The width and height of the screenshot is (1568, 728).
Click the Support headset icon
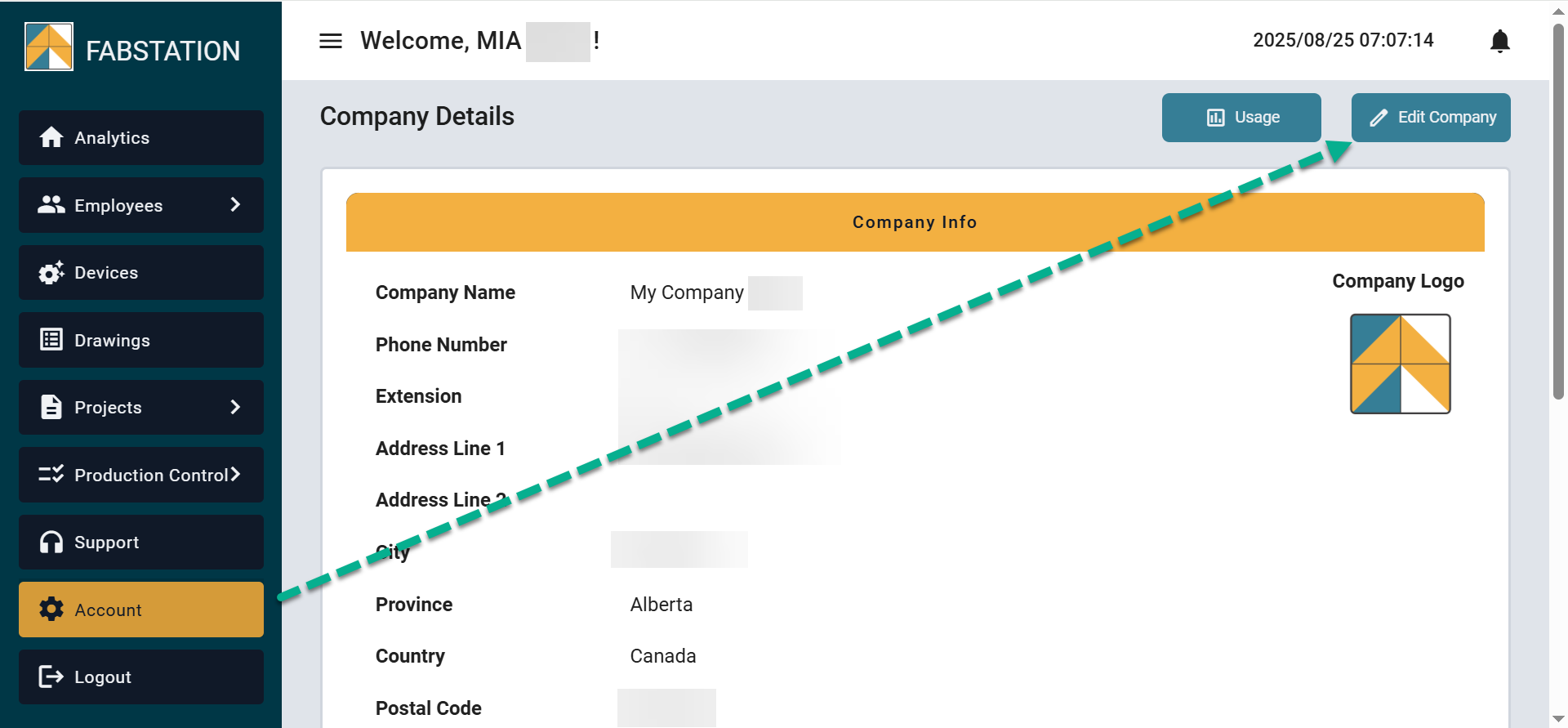tap(51, 542)
